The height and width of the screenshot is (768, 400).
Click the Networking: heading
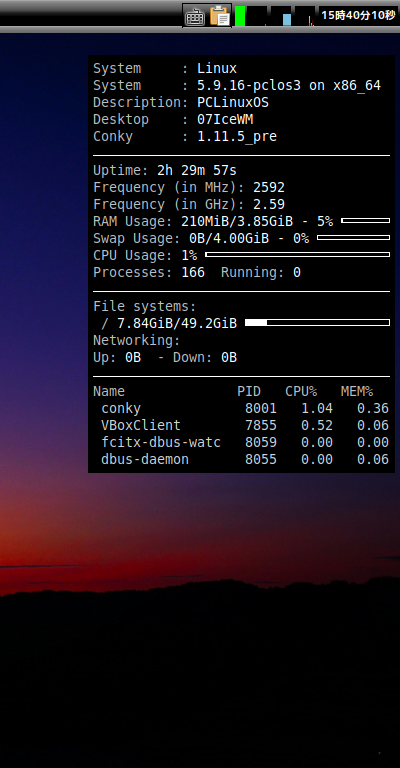[137, 340]
